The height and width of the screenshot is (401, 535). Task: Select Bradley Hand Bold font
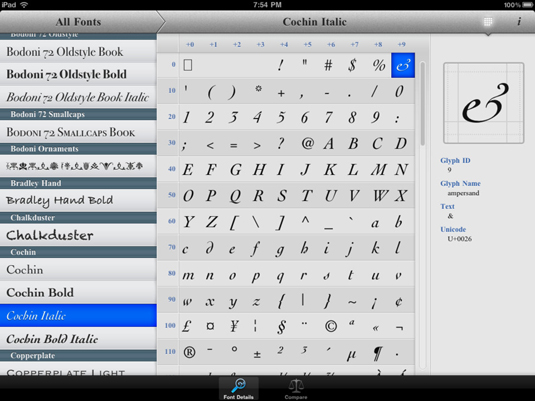tap(78, 200)
